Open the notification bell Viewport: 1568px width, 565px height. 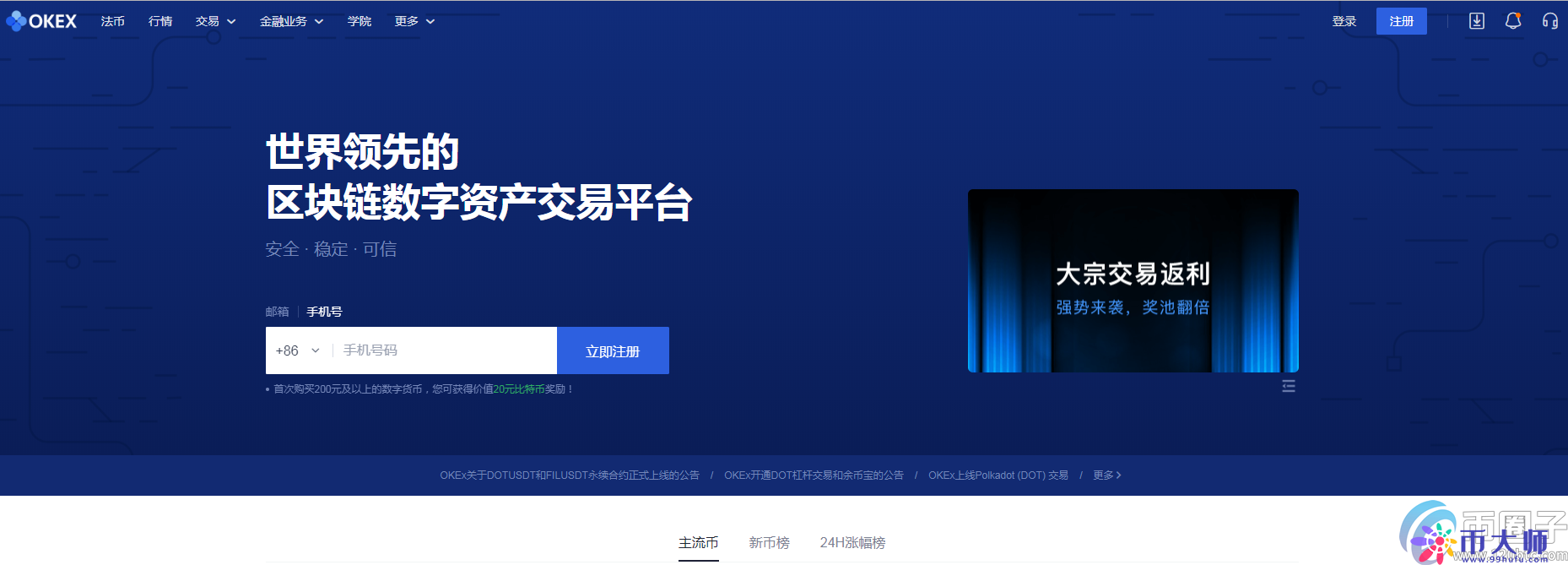[1513, 21]
